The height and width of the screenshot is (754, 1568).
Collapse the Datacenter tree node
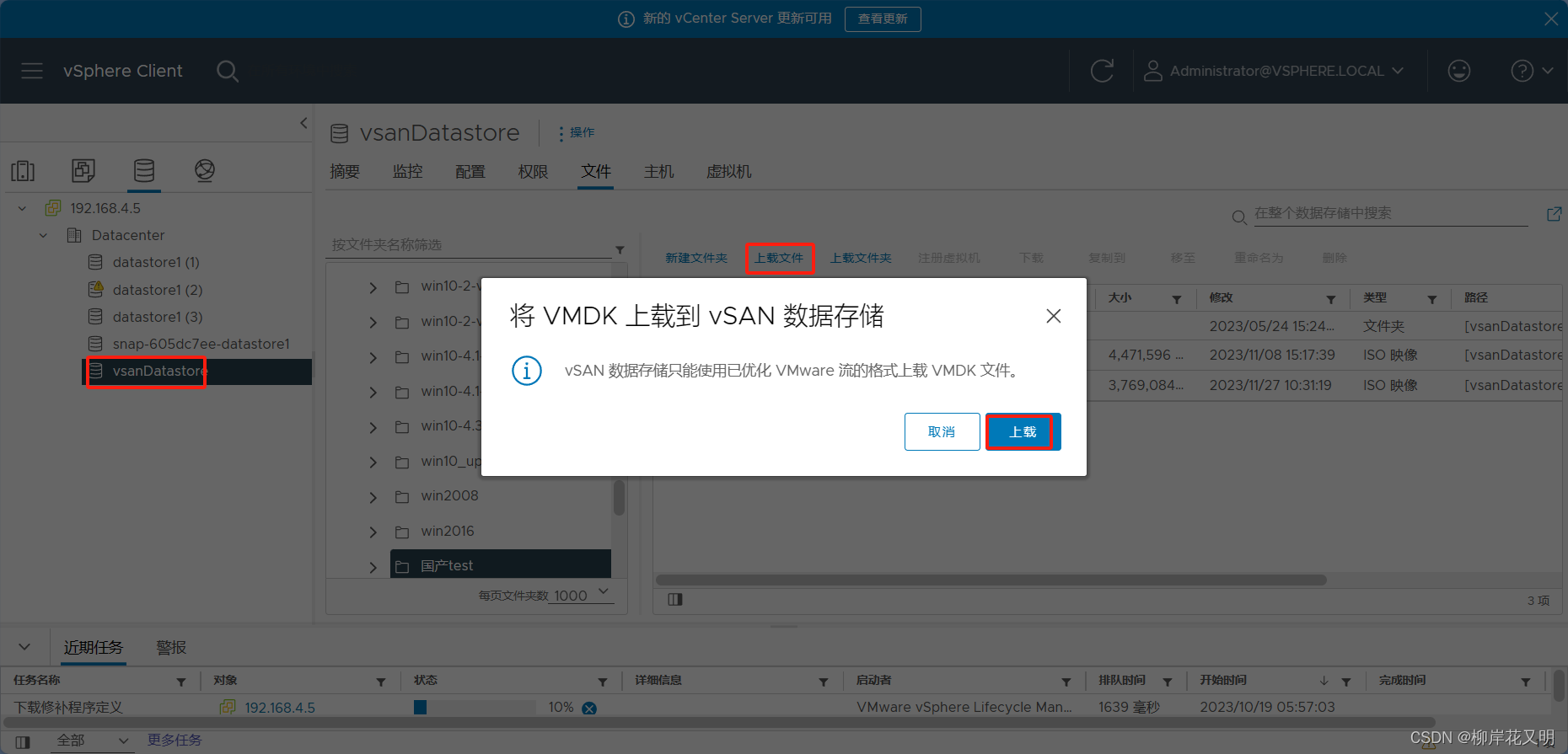[44, 235]
